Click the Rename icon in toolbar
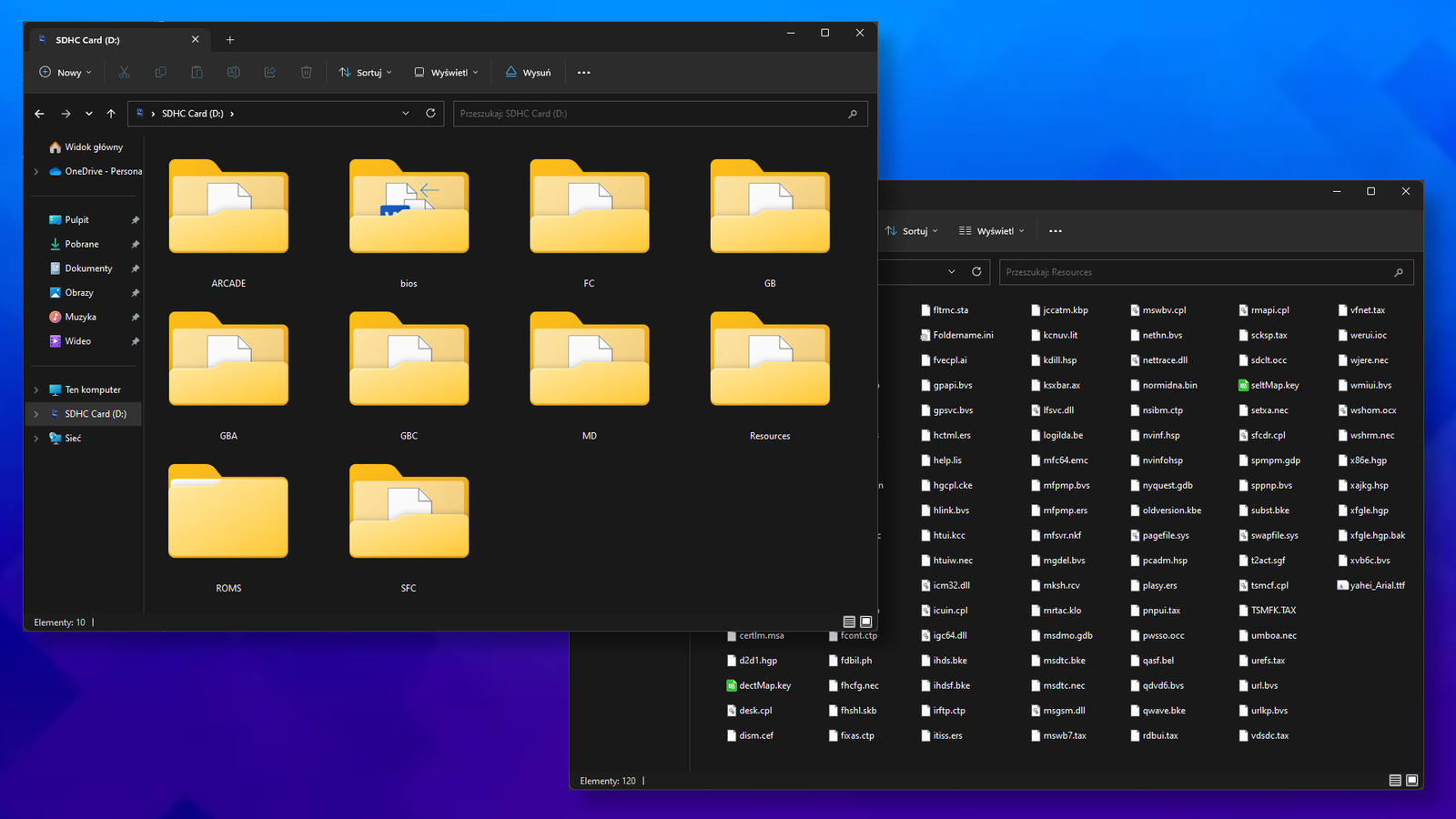This screenshot has height=819, width=1456. pos(234,73)
